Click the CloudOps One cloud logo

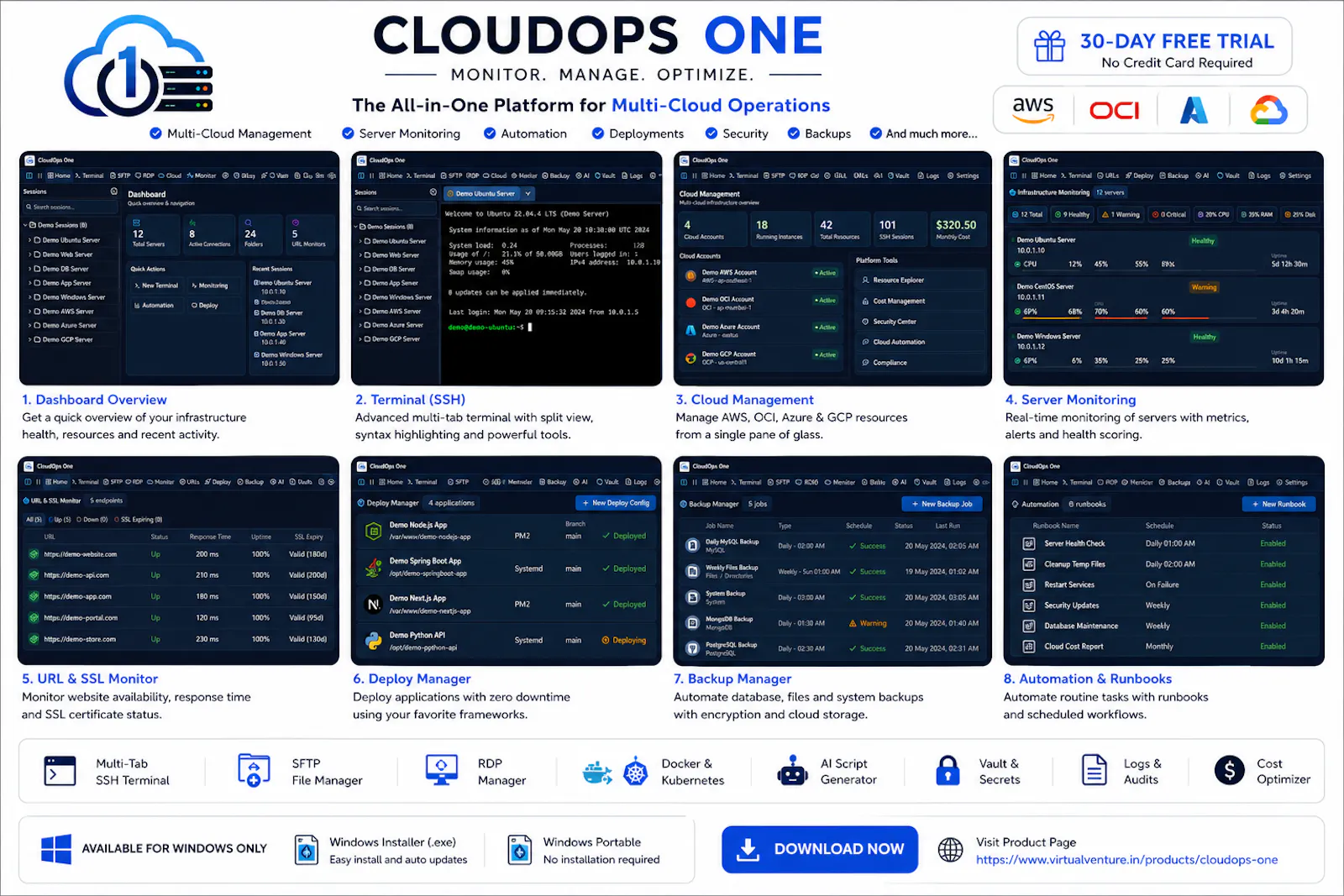[139, 68]
